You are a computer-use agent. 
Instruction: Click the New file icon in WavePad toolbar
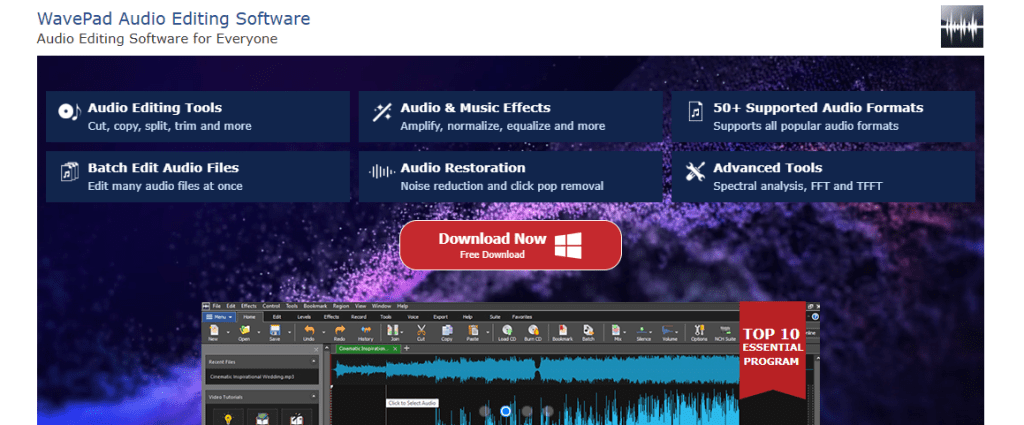click(214, 330)
